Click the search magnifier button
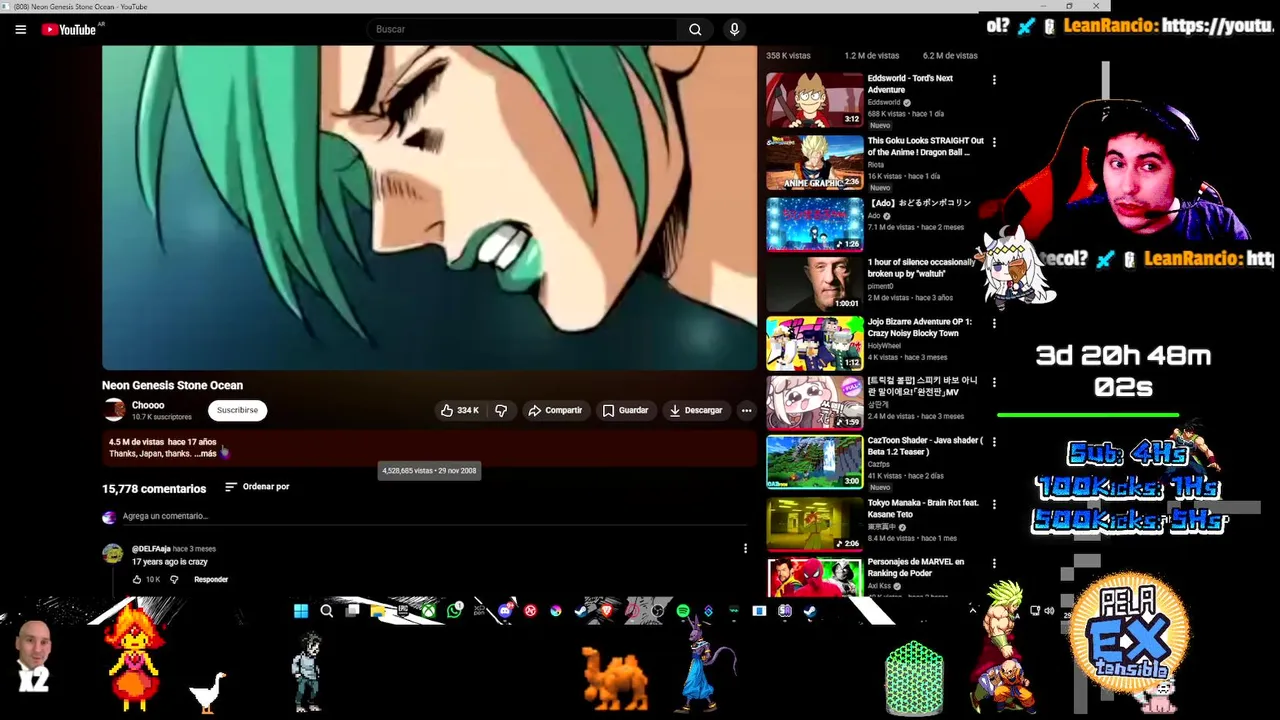 click(x=695, y=29)
